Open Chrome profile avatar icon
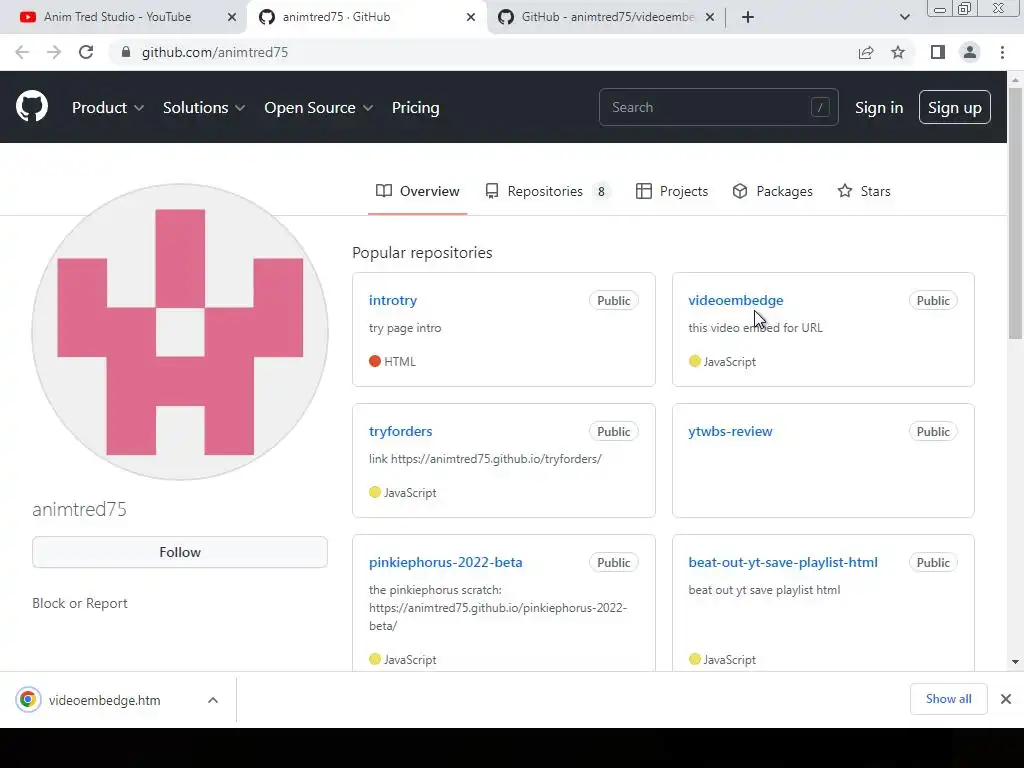Viewport: 1024px width, 768px height. 970,52
